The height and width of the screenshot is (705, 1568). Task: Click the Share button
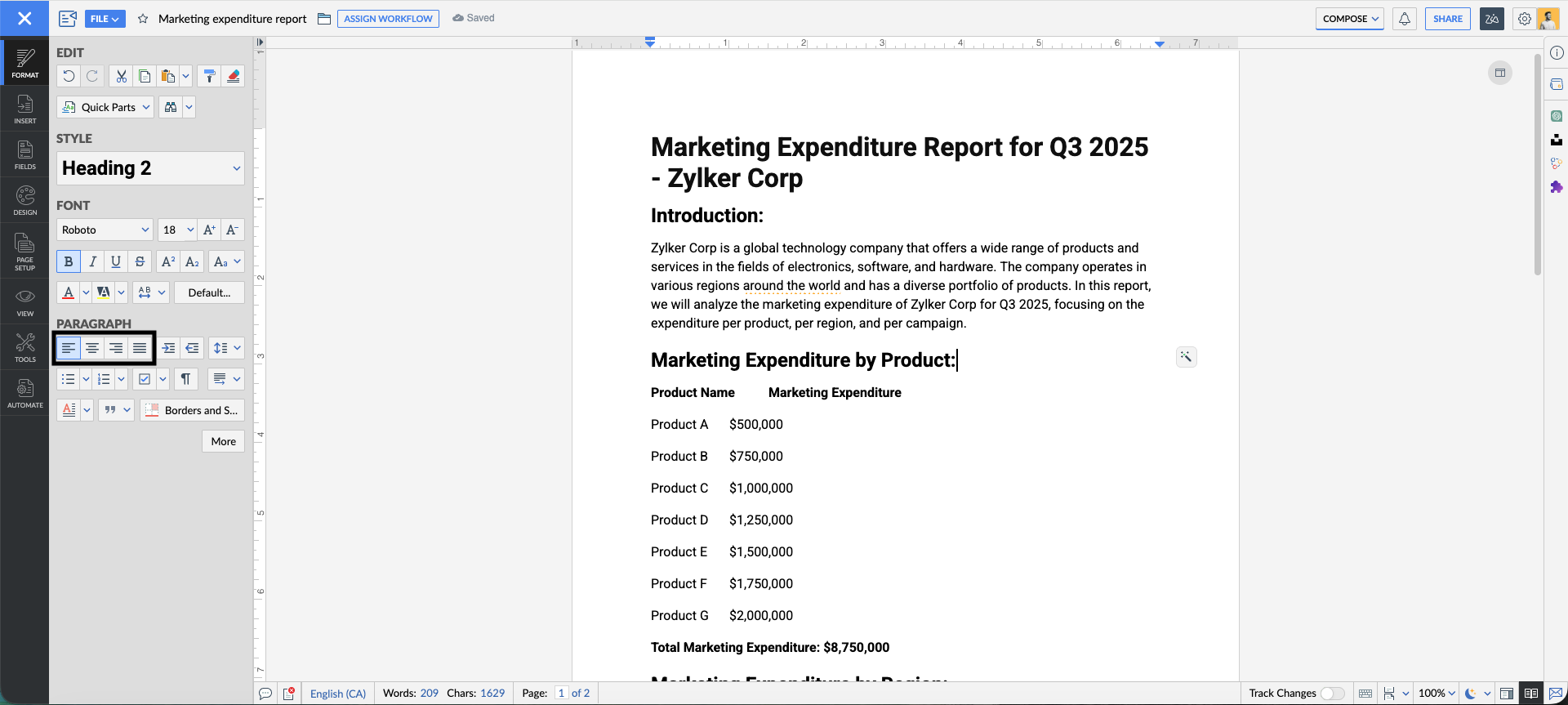coord(1447,19)
